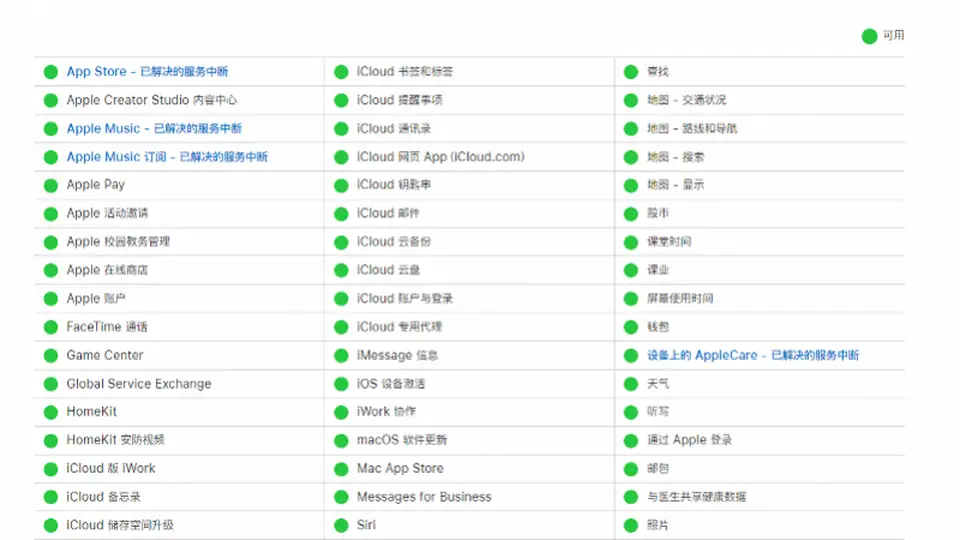960x540 pixels.
Task: Select the iCloud 邮件 entry
Action: click(388, 213)
